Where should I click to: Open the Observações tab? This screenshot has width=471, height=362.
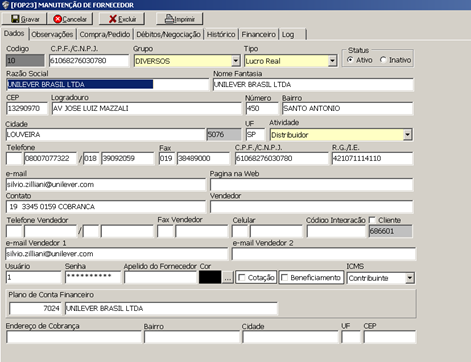click(52, 34)
